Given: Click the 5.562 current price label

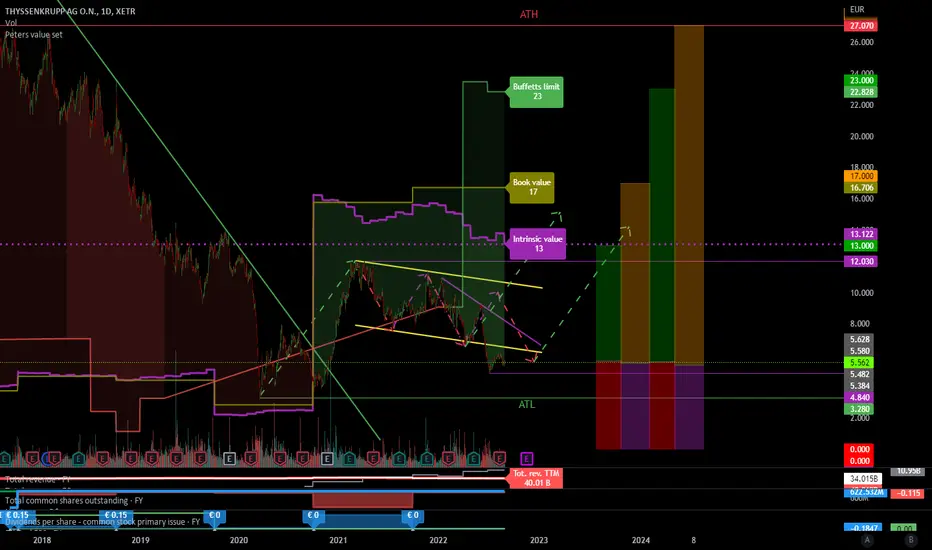Looking at the screenshot, I should pyautogui.click(x=859, y=362).
